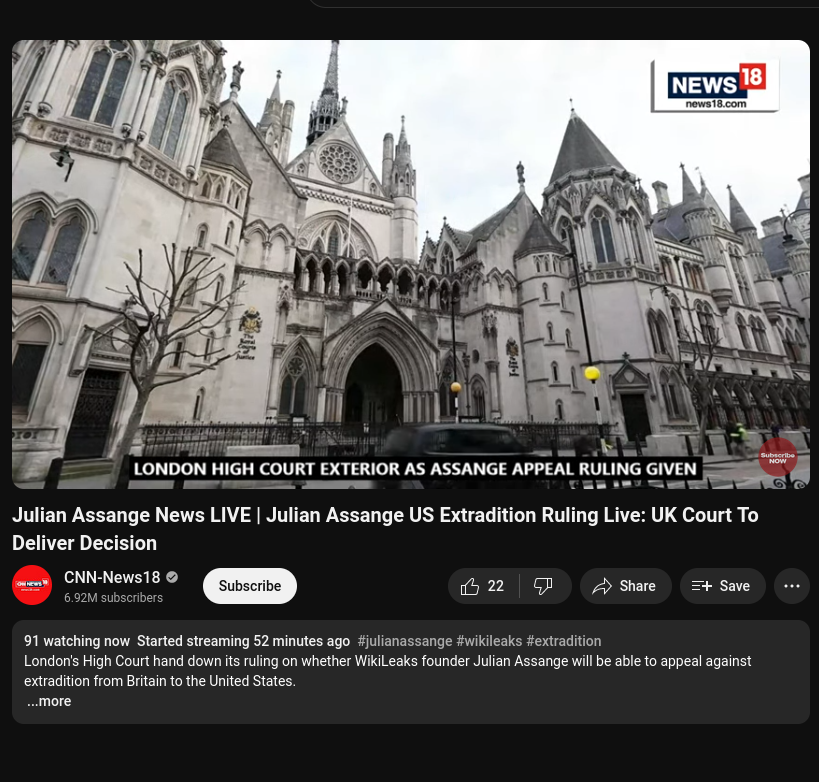Click the red Subscribe Now video badge
Image resolution: width=819 pixels, height=782 pixels.
click(x=777, y=457)
